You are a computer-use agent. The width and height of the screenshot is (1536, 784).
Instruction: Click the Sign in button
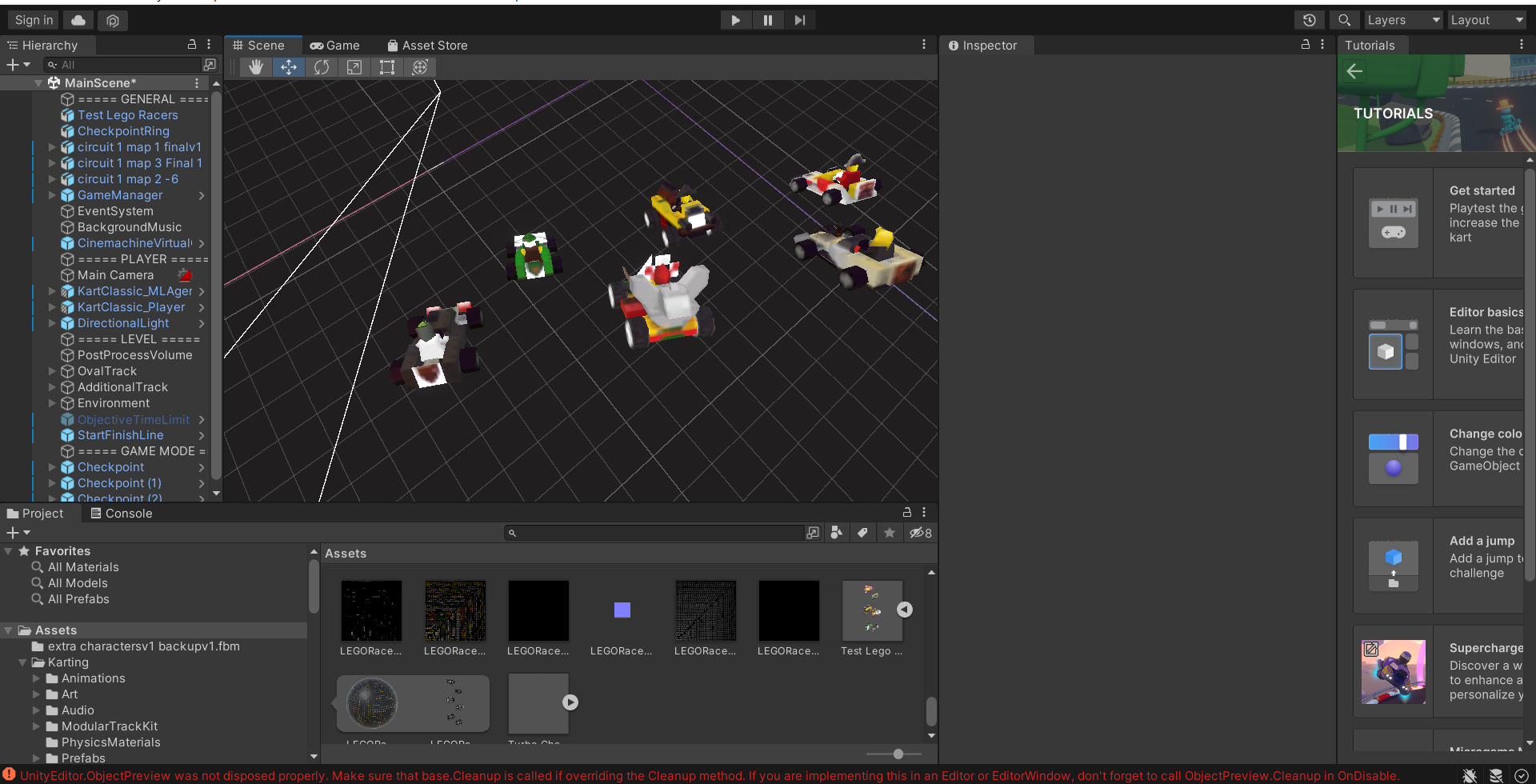pos(34,20)
